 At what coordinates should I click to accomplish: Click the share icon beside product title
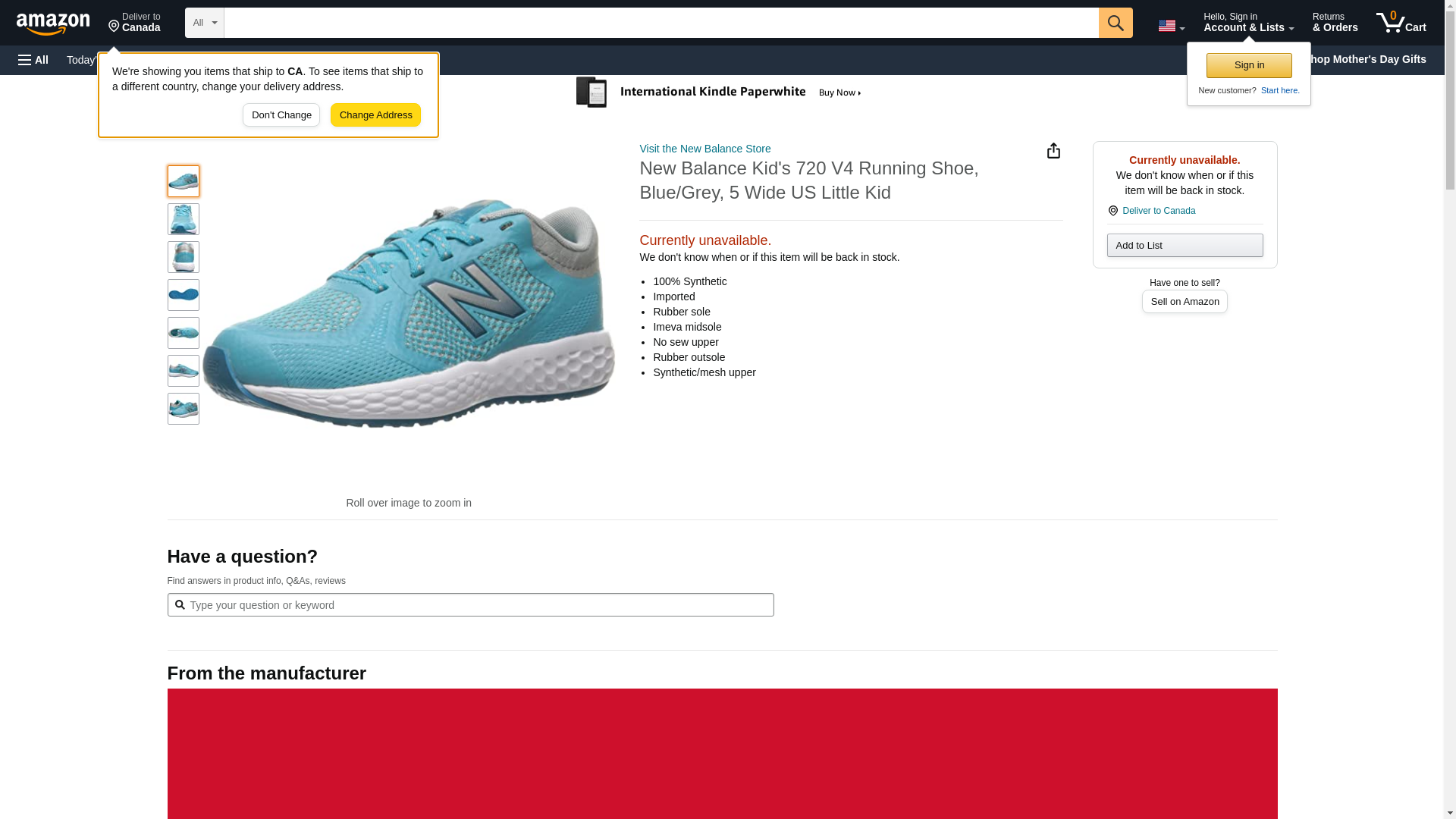(x=1053, y=151)
